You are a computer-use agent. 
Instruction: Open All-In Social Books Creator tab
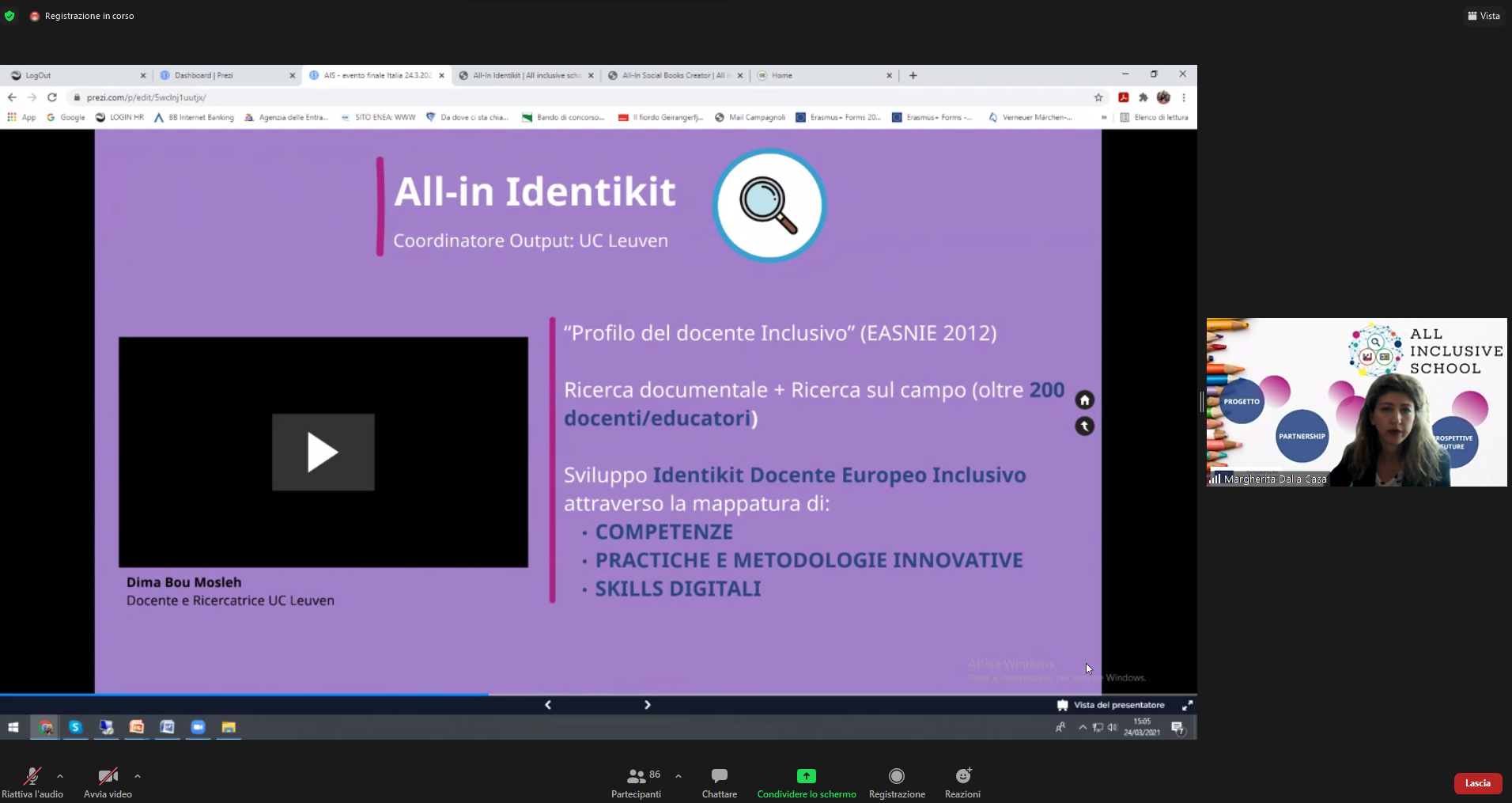pyautogui.click(x=675, y=75)
